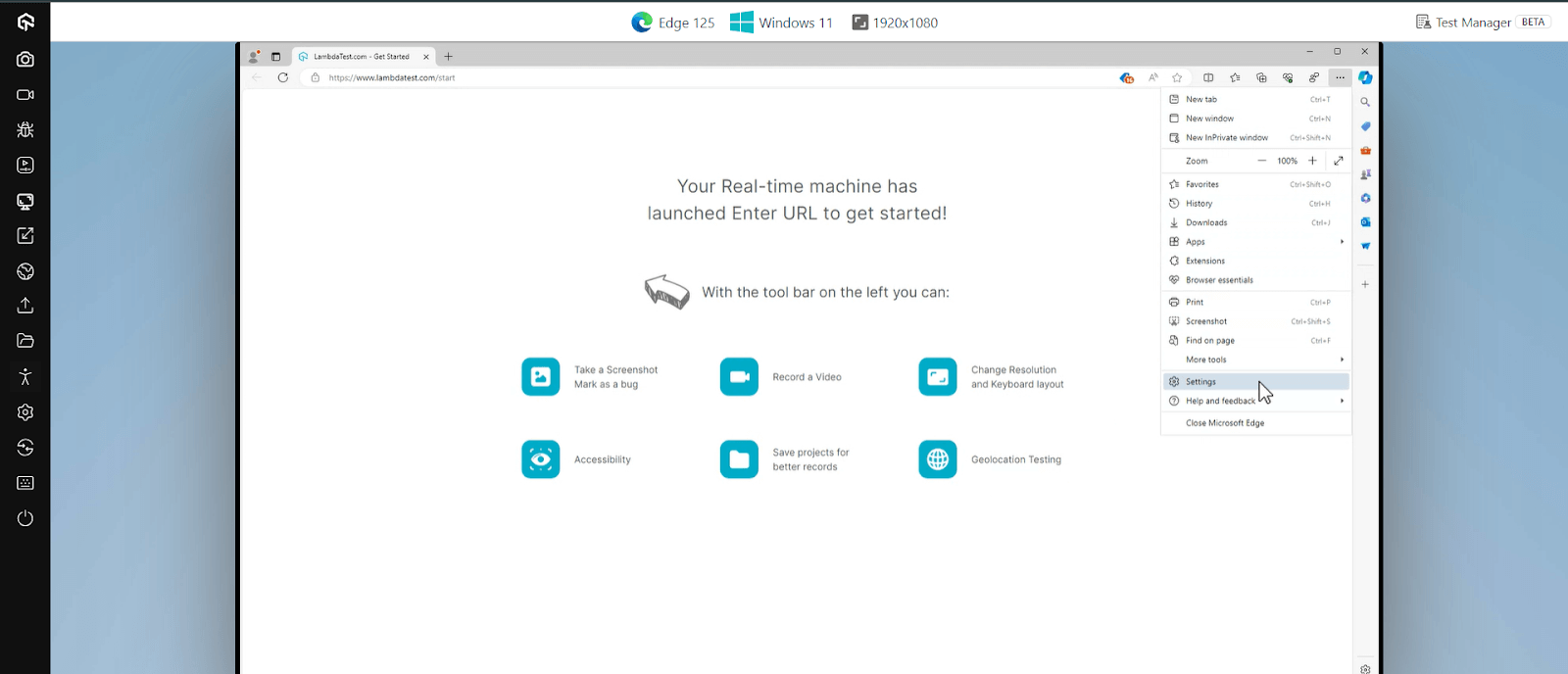Choose New InPrivate window menu entry
The image size is (1568, 674).
coord(1256,138)
